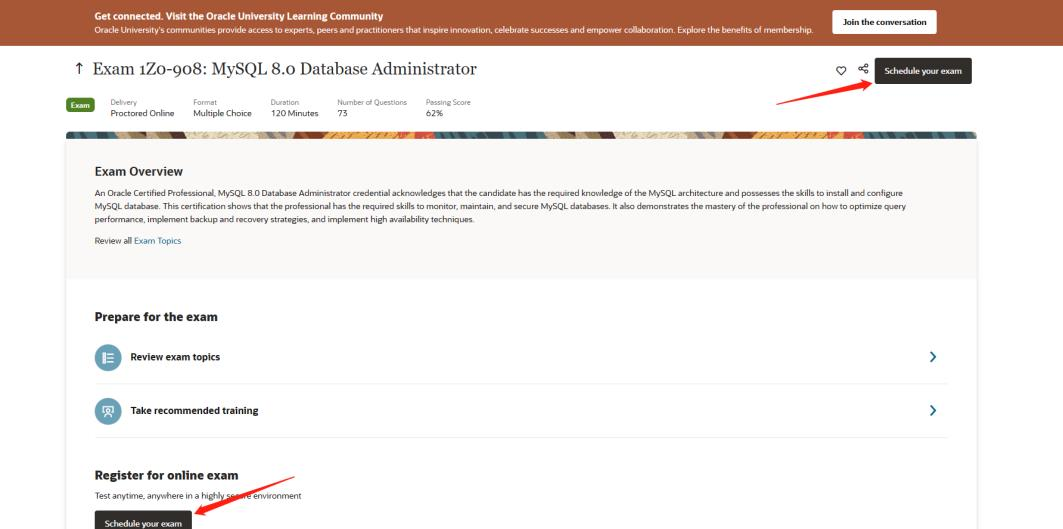Click the share icon near the title
Screen dimensions: 1063x529
pyautogui.click(x=863, y=69)
